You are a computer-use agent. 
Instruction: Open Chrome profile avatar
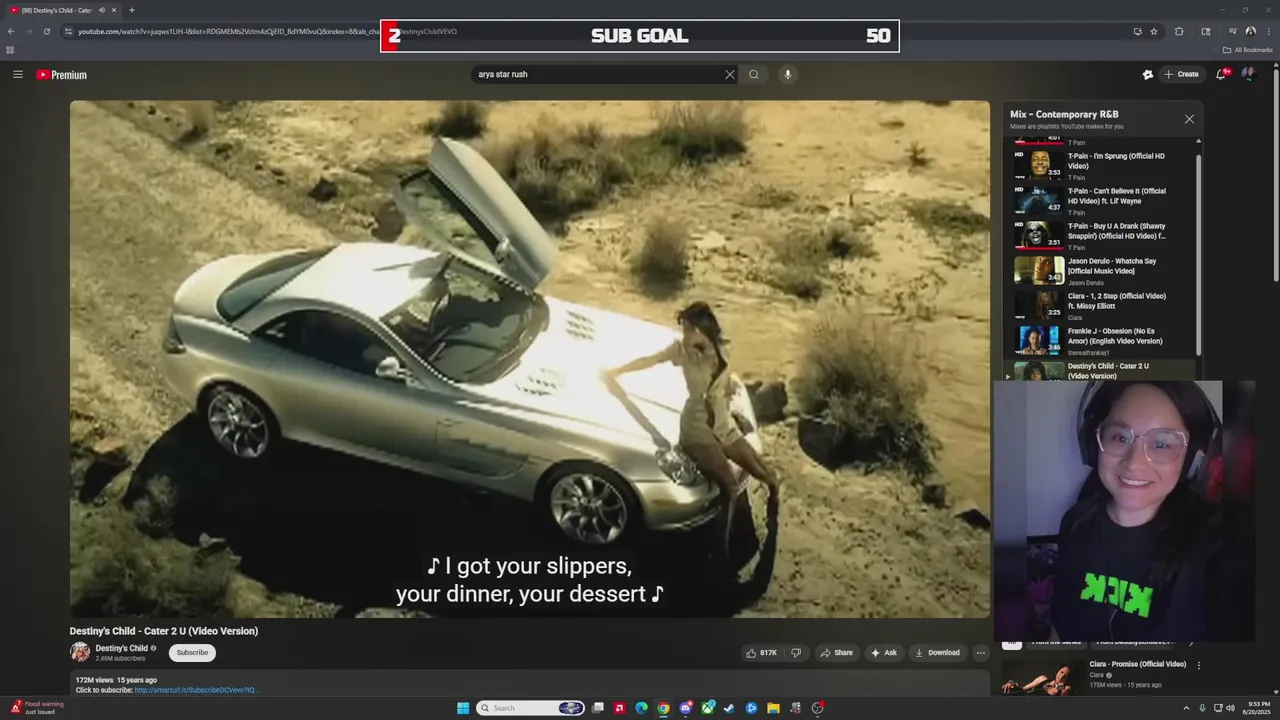coord(1250,31)
